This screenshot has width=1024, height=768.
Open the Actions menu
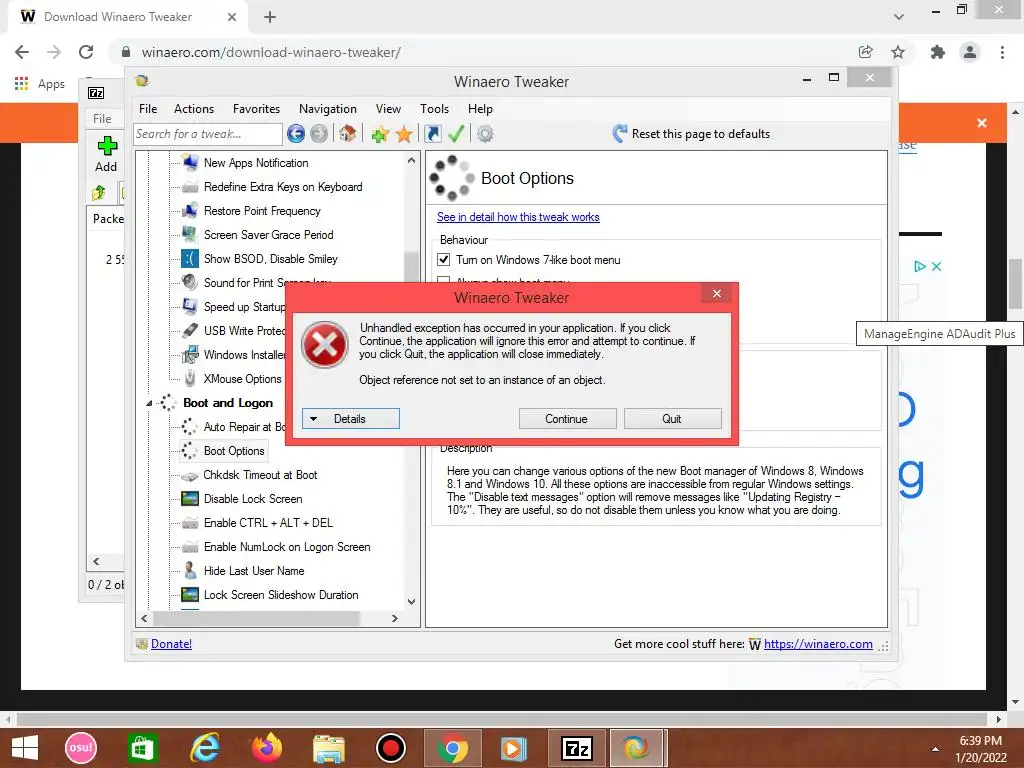(194, 109)
